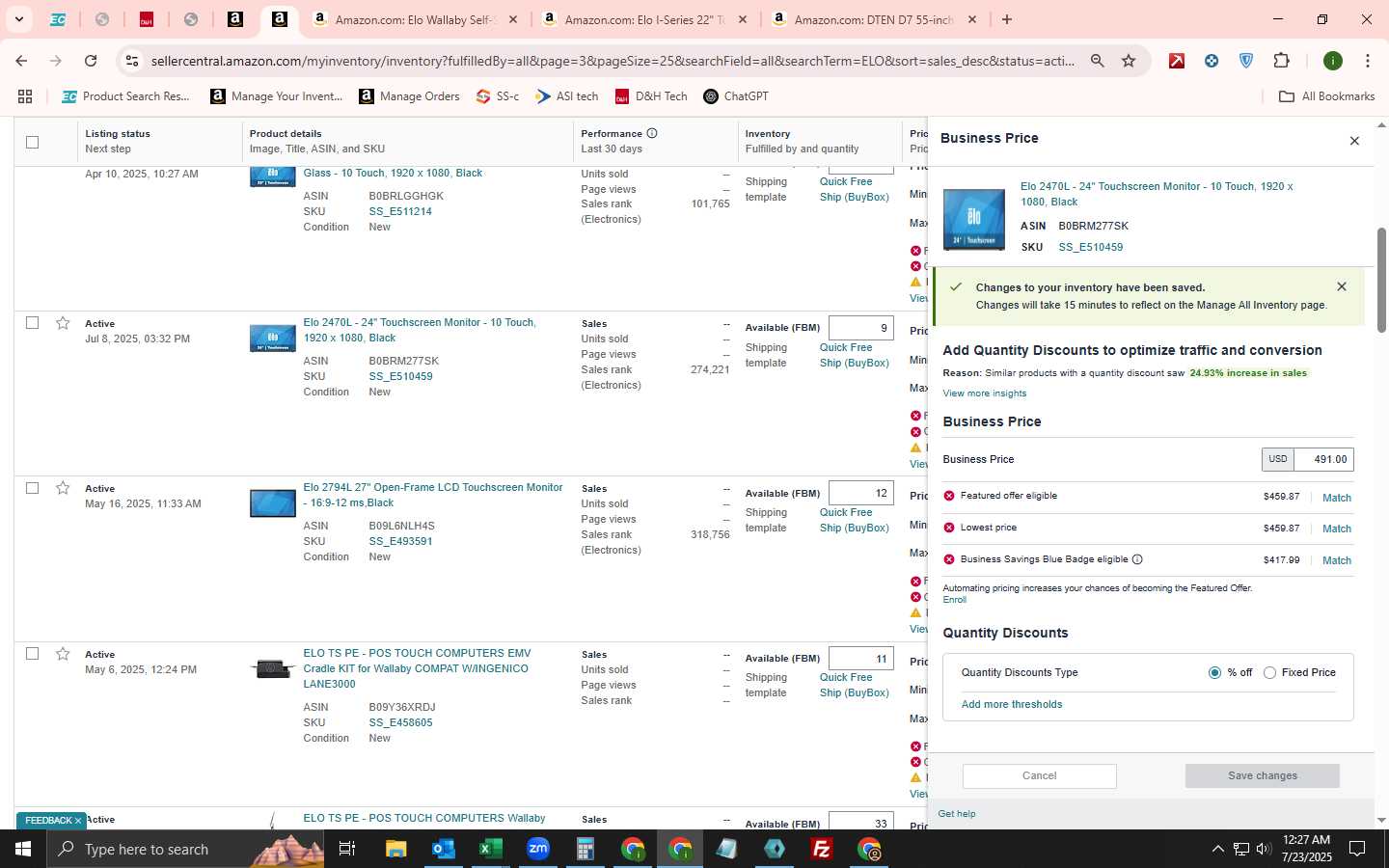Check the ELO TS PE EMV Cradle checkbox
Screen dimensions: 1389x868
[32, 654]
